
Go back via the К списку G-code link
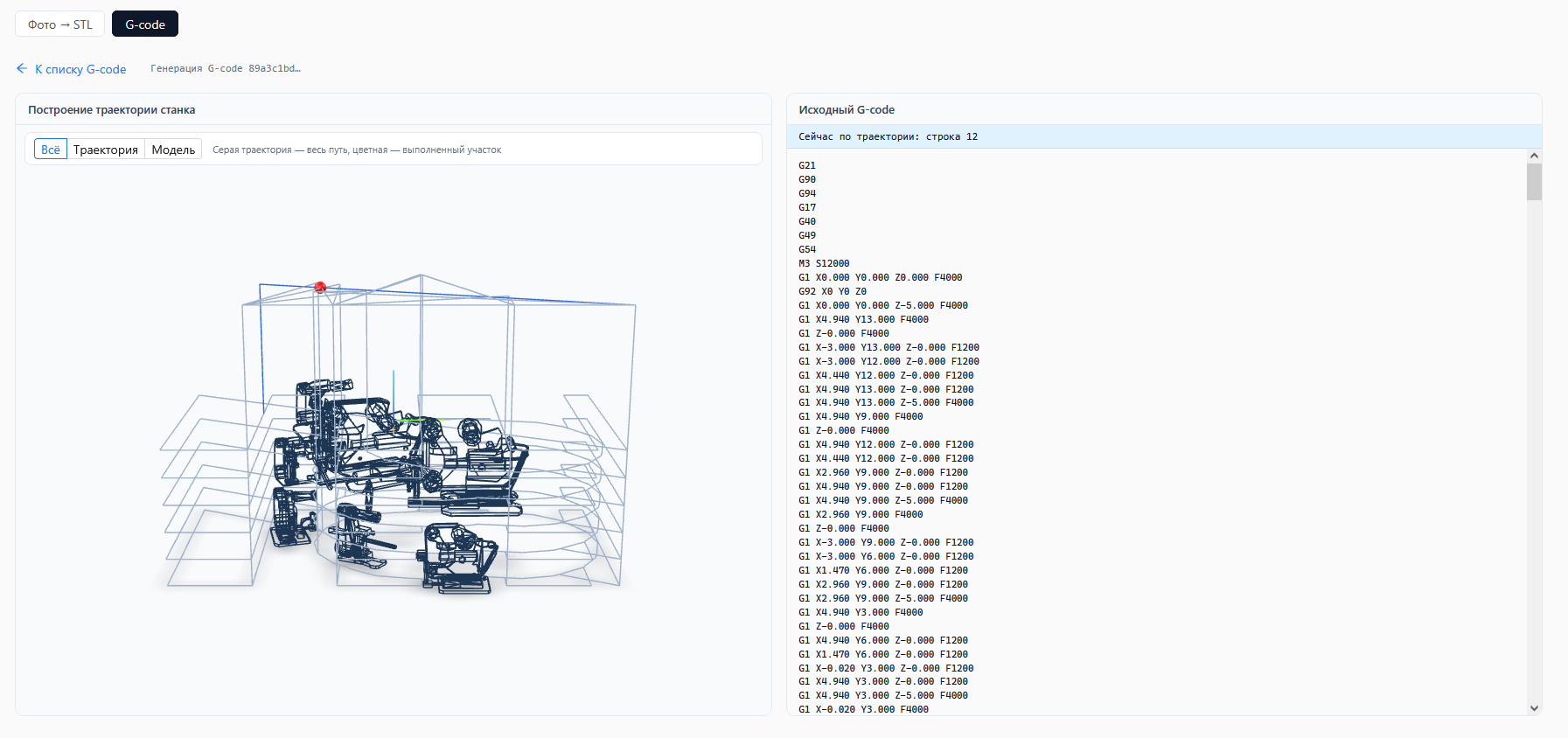click(x=80, y=69)
